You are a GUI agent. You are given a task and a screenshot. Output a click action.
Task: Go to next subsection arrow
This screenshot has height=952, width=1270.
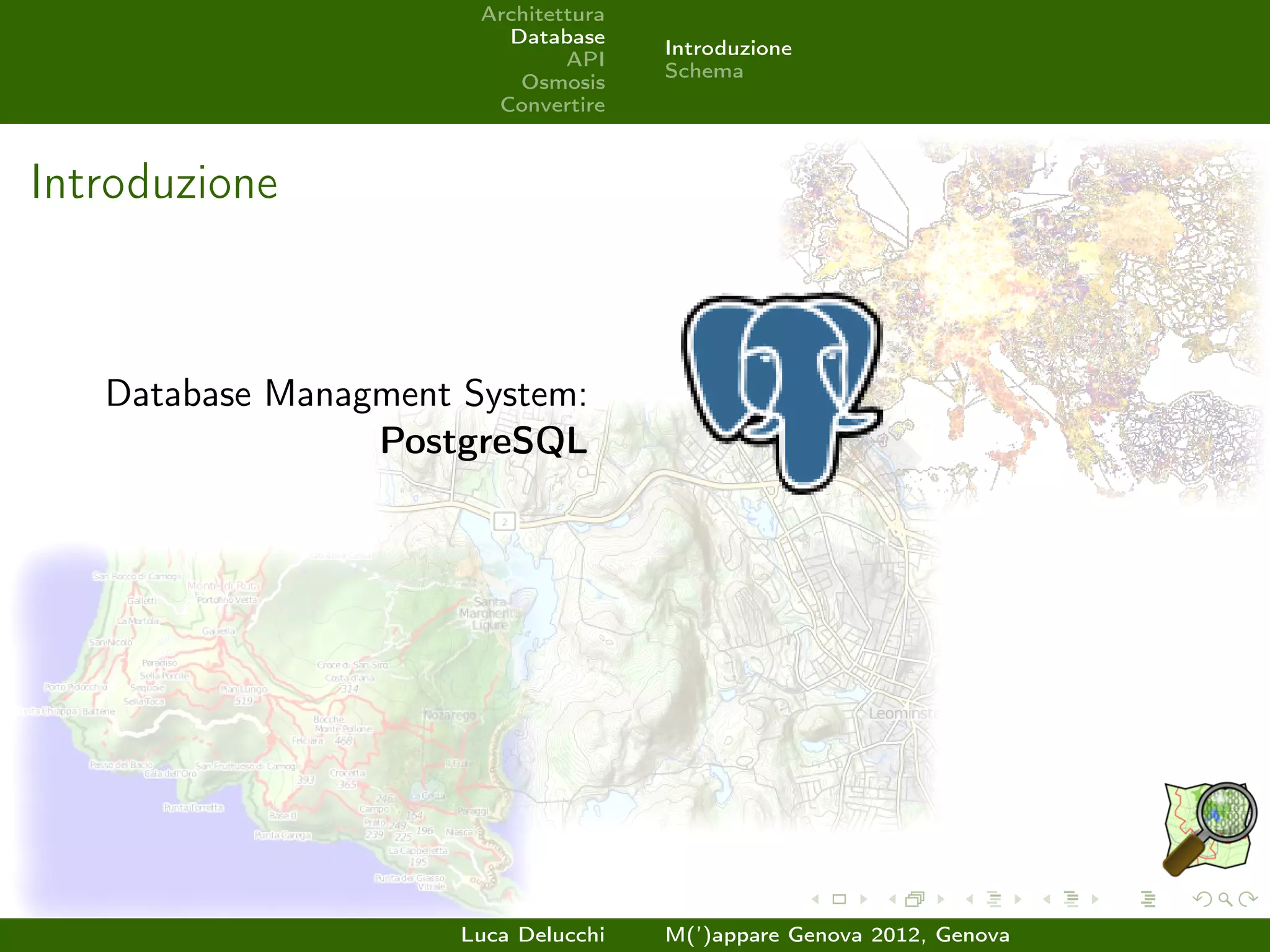point(1018,899)
